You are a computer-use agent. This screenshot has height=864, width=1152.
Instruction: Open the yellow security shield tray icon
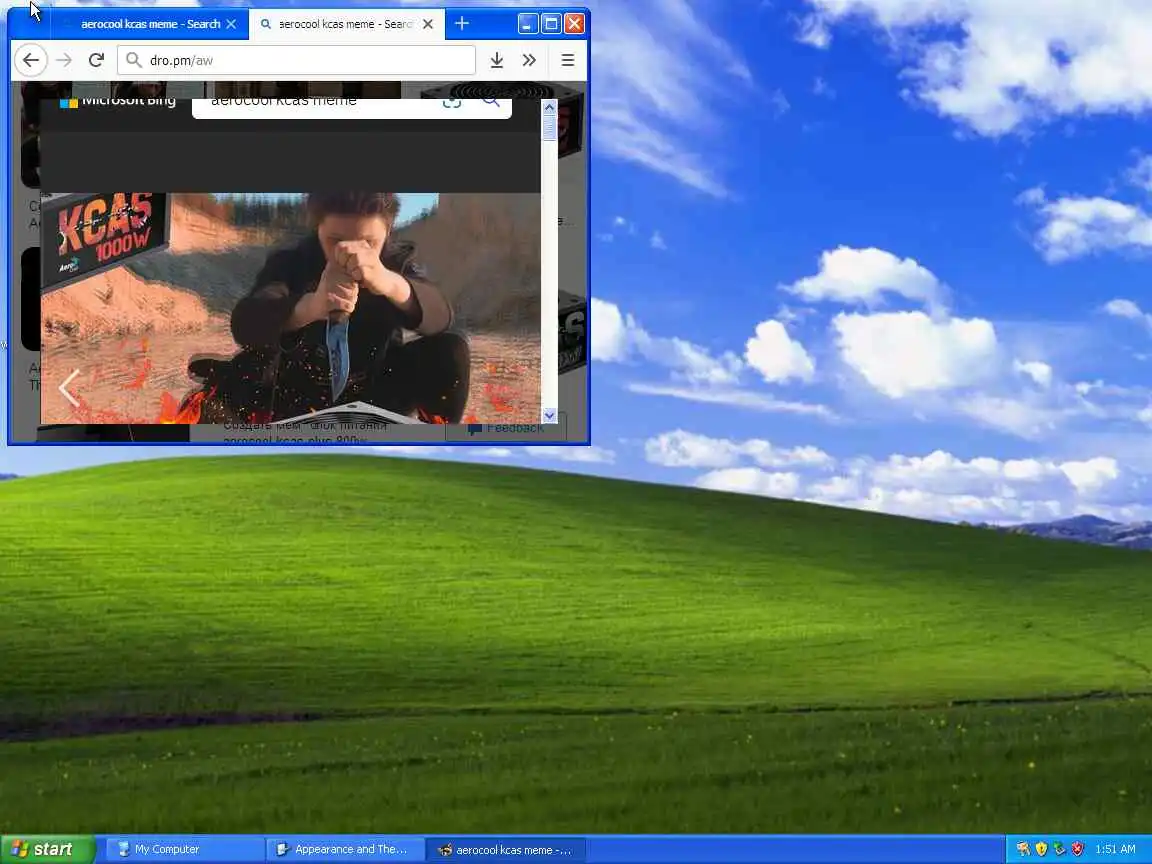[1041, 849]
